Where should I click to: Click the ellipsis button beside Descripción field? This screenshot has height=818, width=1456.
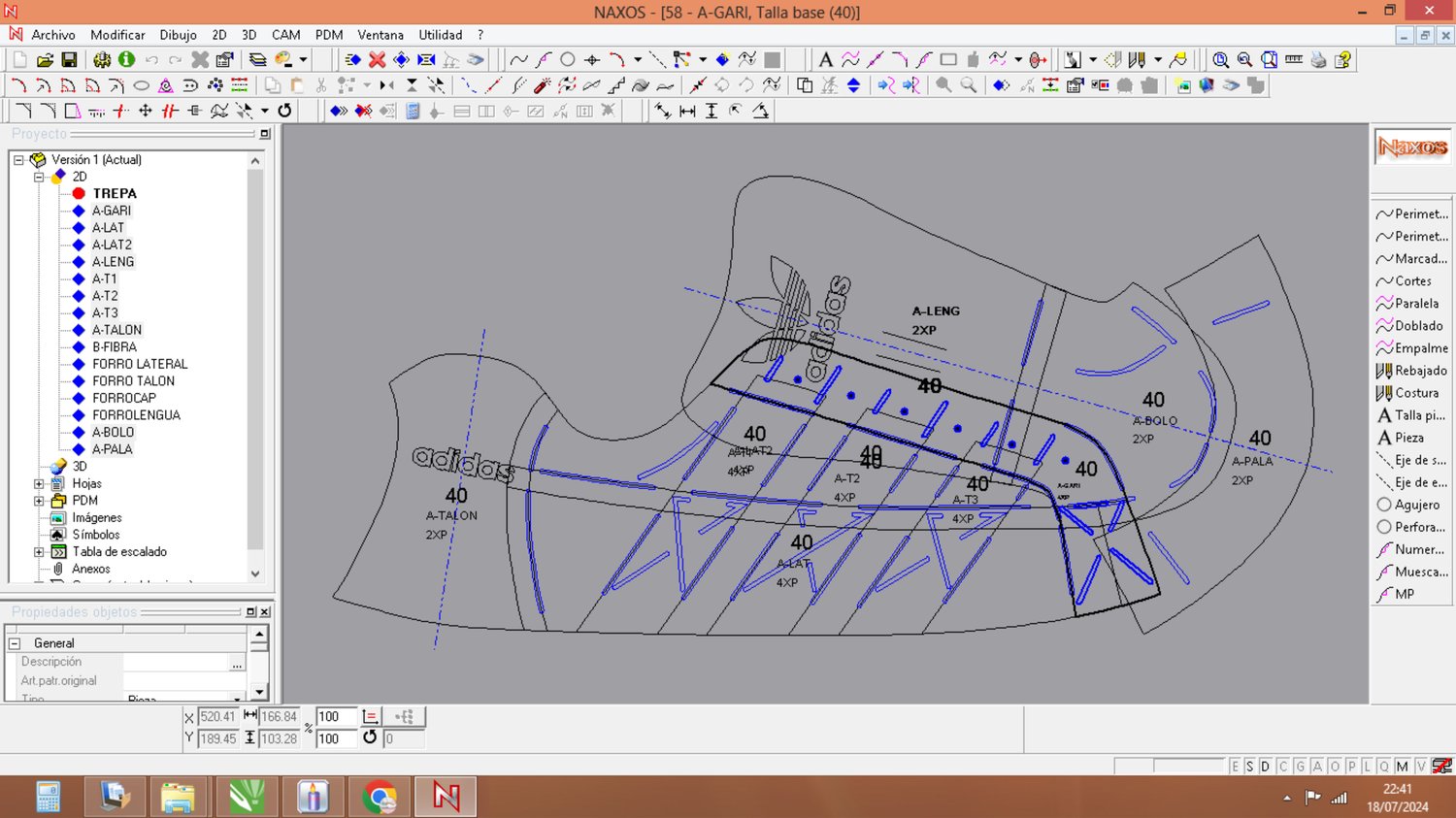(x=237, y=663)
